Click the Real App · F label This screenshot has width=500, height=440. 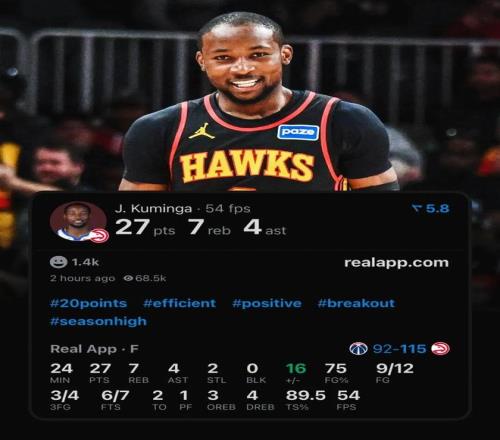pyautogui.click(x=94, y=349)
